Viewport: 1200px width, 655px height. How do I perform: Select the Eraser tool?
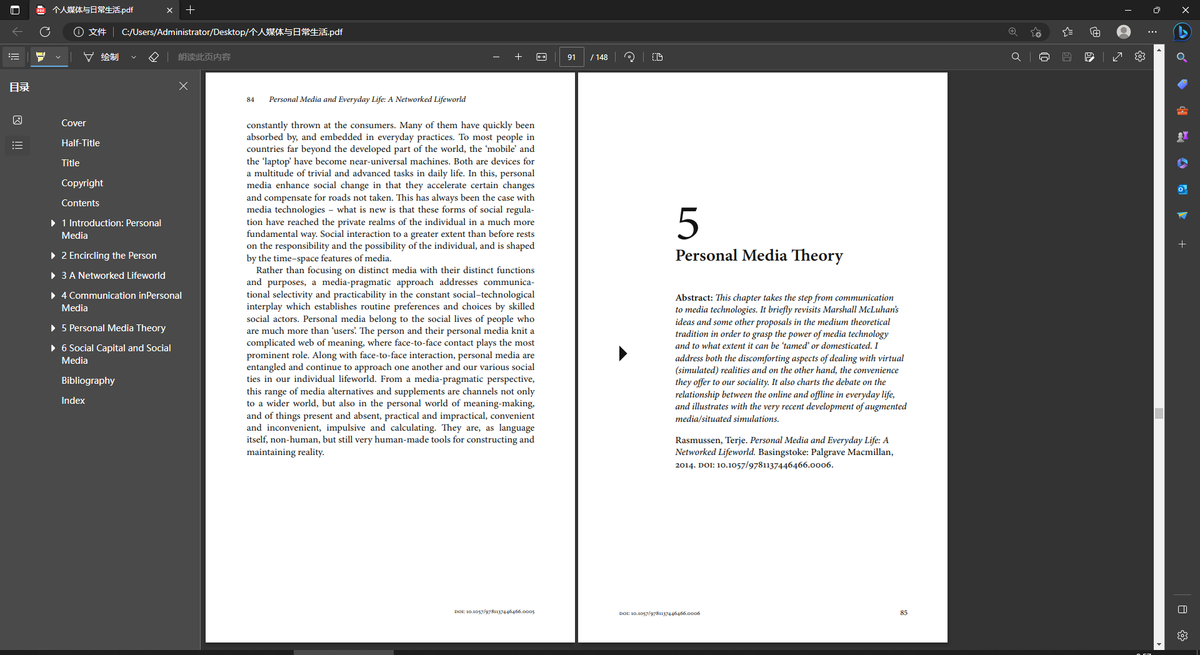[x=153, y=57]
